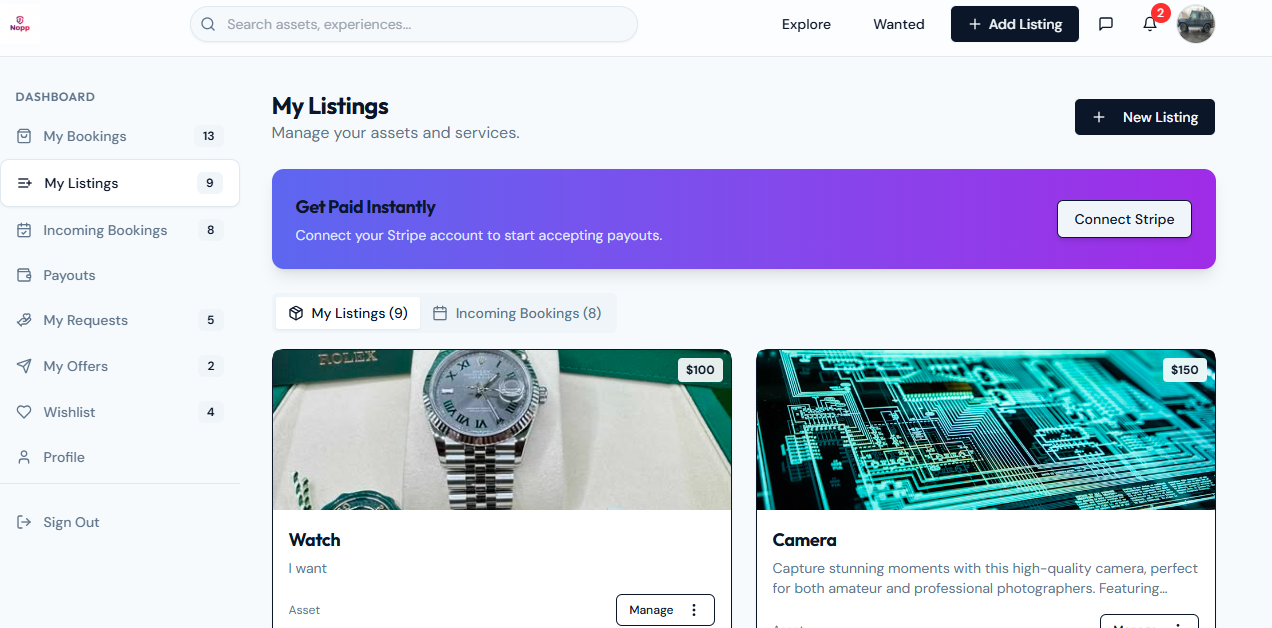Select the My Listings (9) tab
Screen dimensions: 1272x628
point(348,313)
